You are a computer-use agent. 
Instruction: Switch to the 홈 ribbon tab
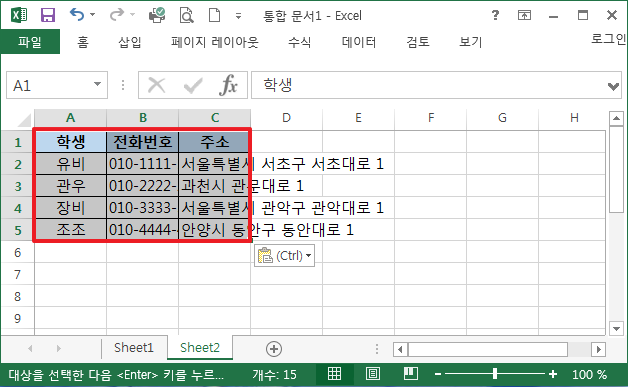83,42
